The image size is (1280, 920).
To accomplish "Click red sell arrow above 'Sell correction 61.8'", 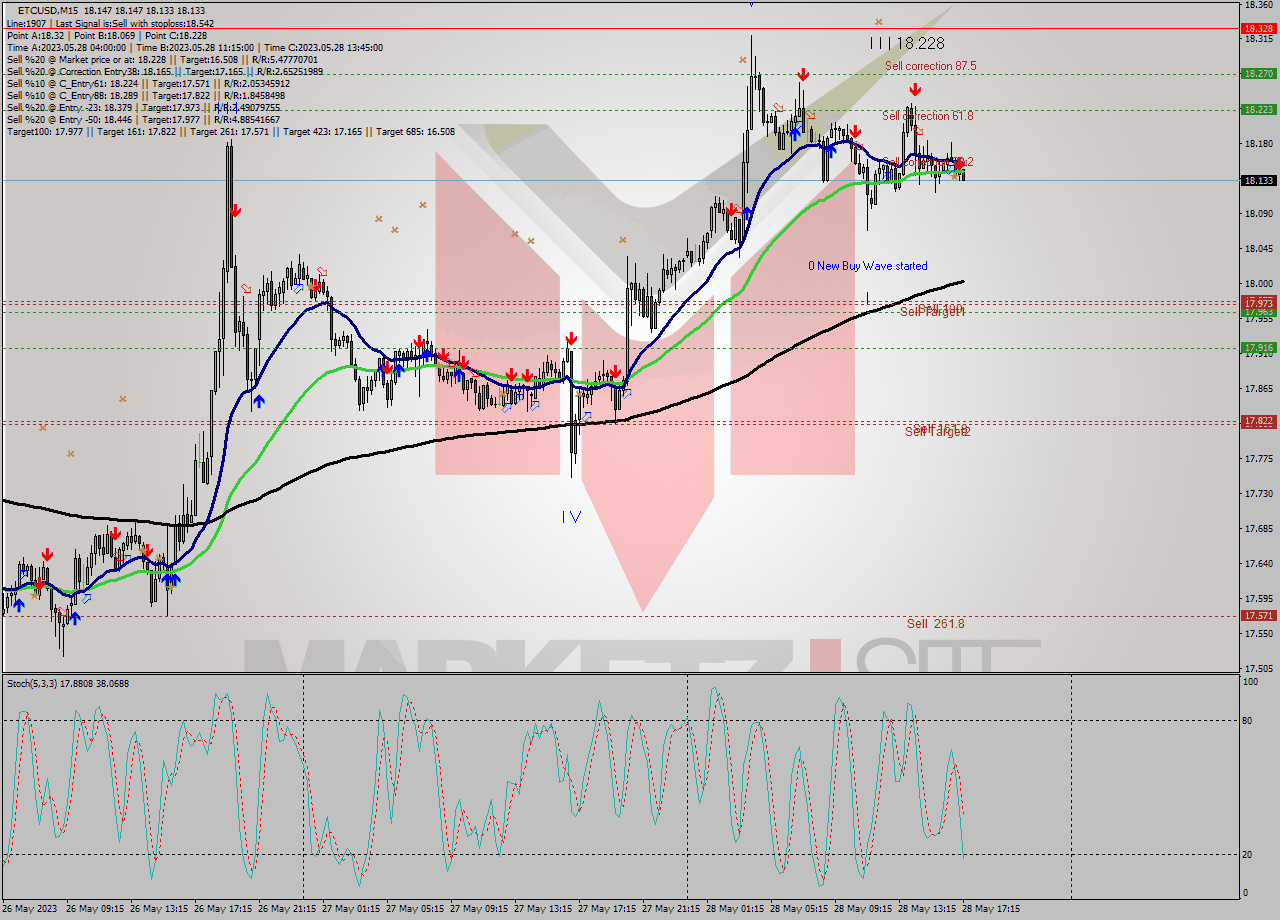I will tap(914, 90).
